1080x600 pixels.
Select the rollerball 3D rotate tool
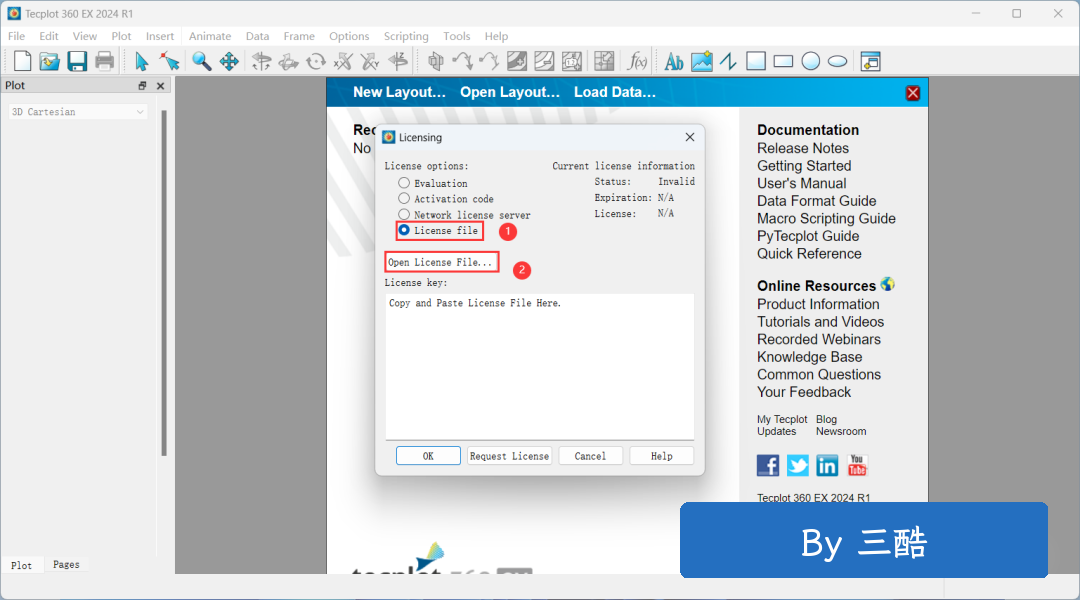[288, 61]
